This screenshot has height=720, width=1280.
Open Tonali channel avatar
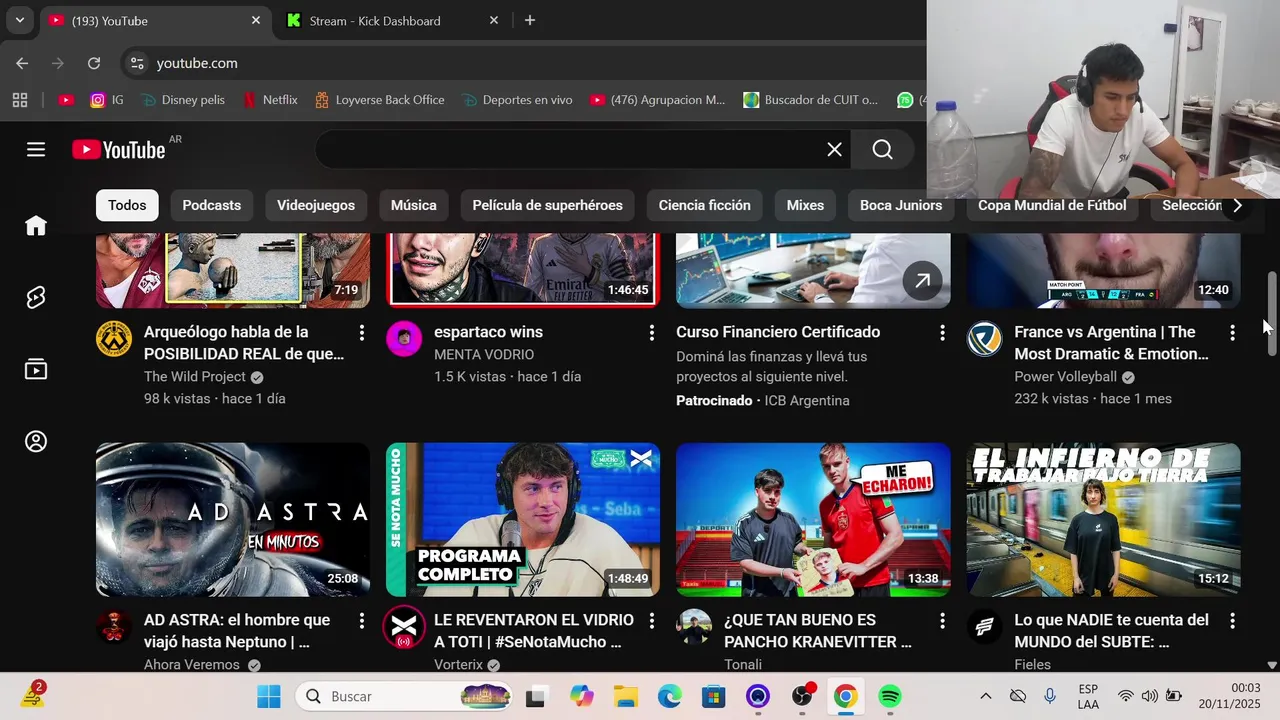click(694, 627)
